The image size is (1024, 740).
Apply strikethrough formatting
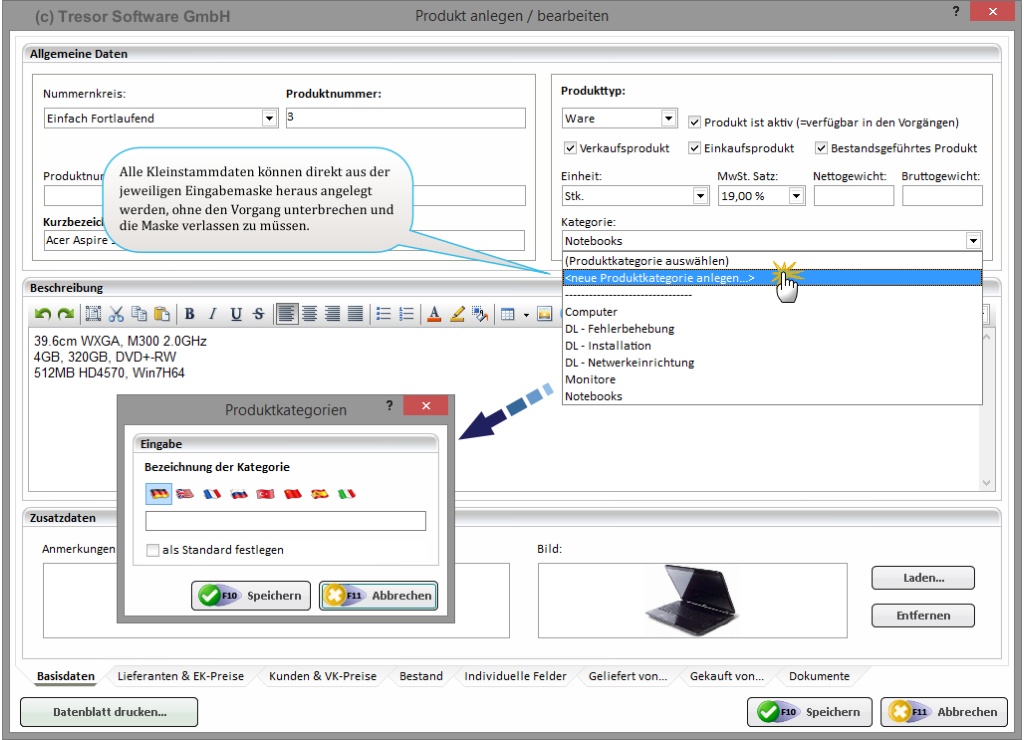258,314
